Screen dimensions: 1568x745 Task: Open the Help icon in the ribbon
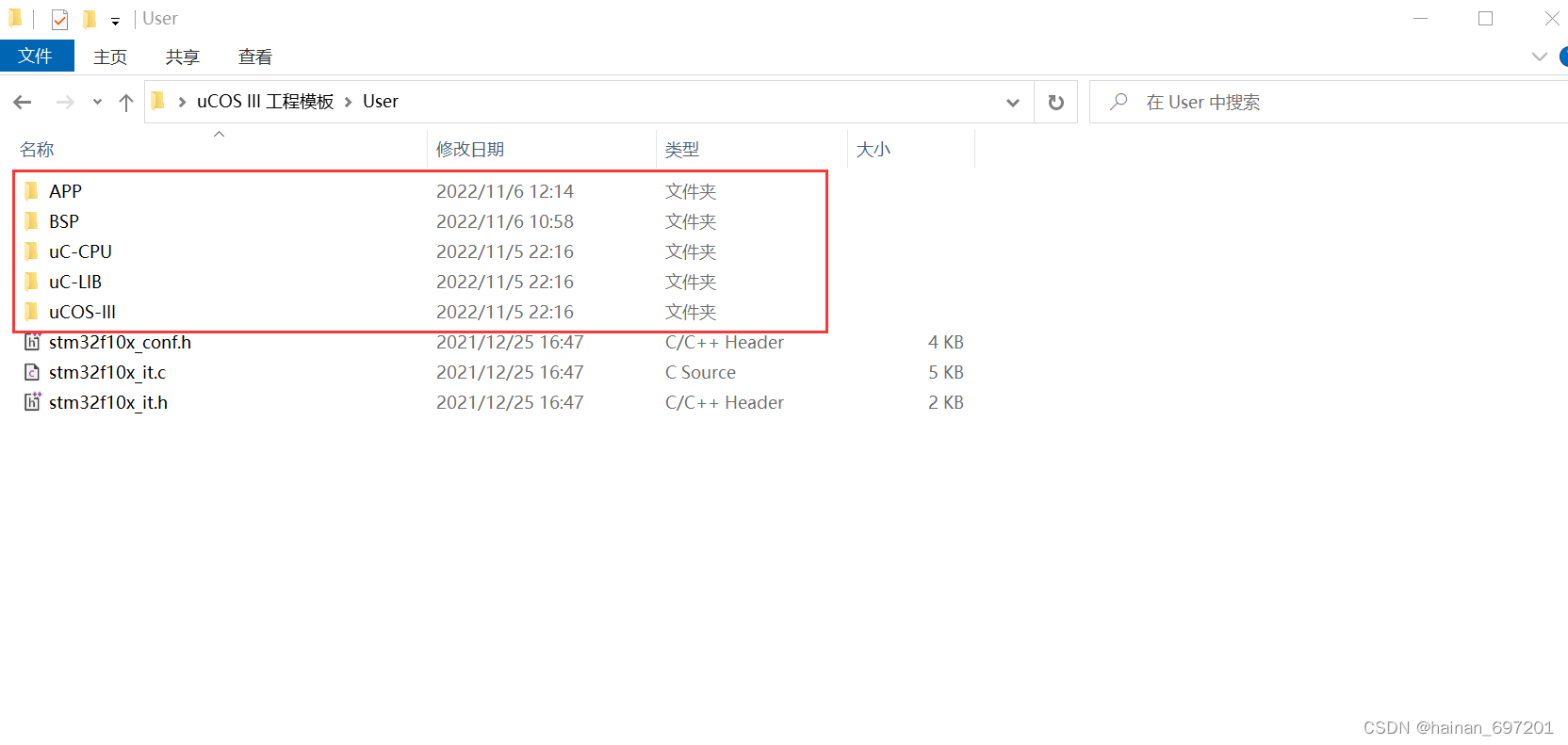(x=1563, y=57)
